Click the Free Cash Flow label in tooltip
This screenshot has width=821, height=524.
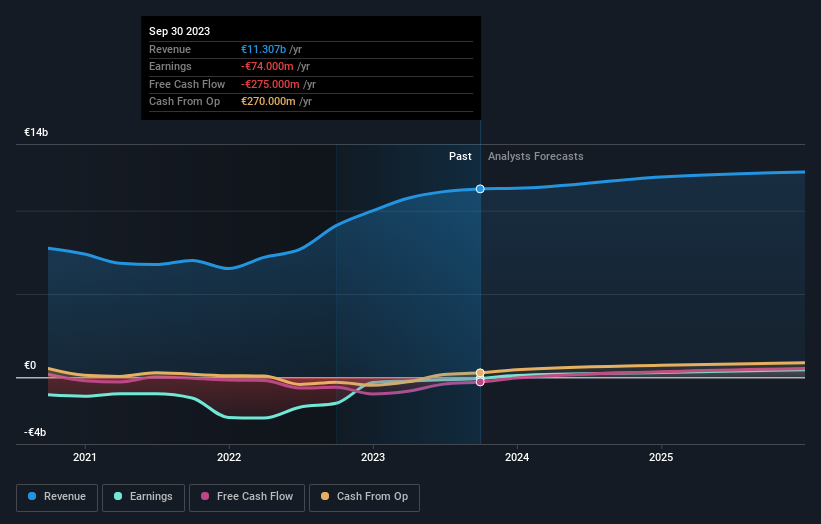click(x=187, y=84)
